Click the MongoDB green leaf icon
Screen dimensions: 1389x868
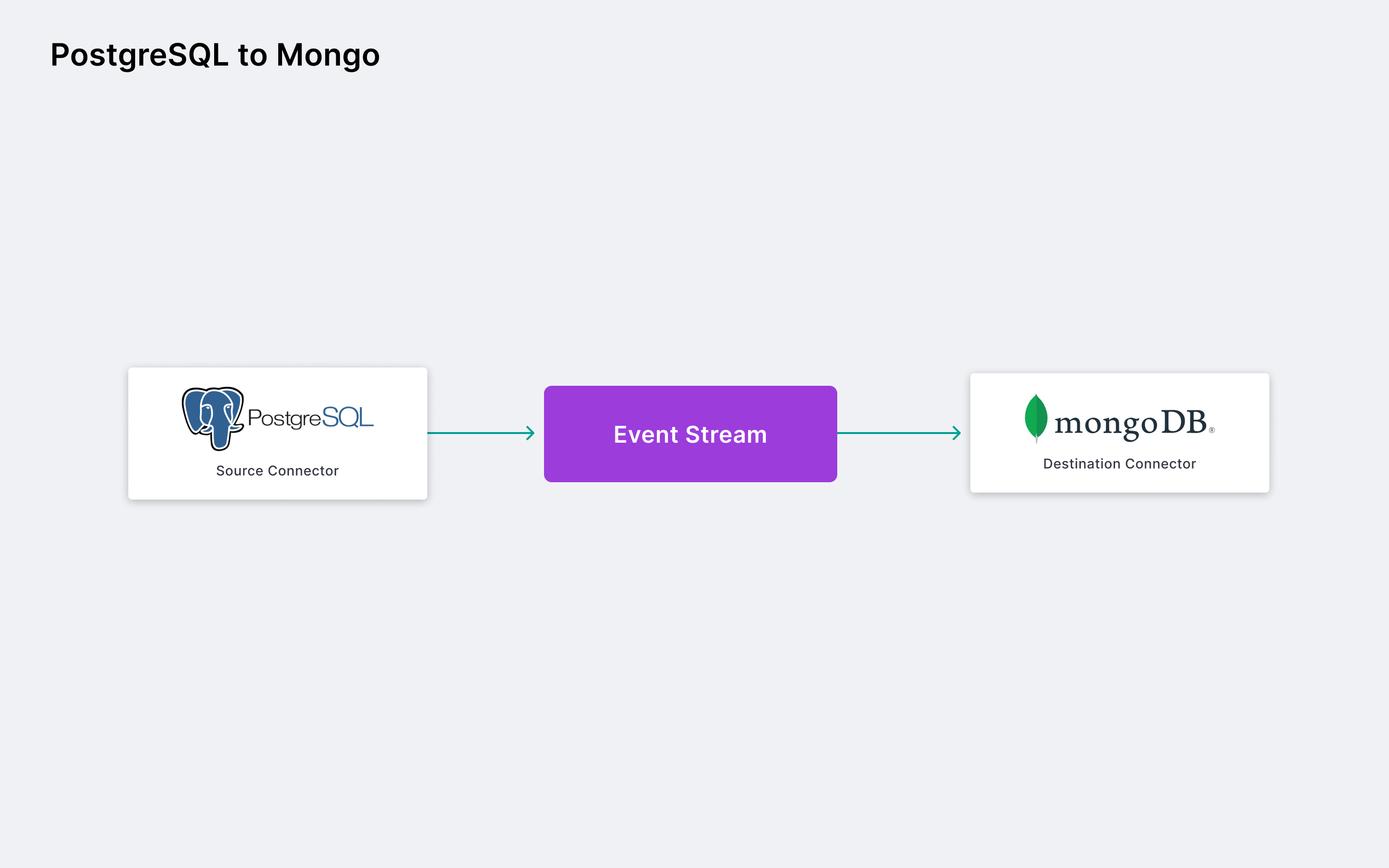click(1036, 417)
